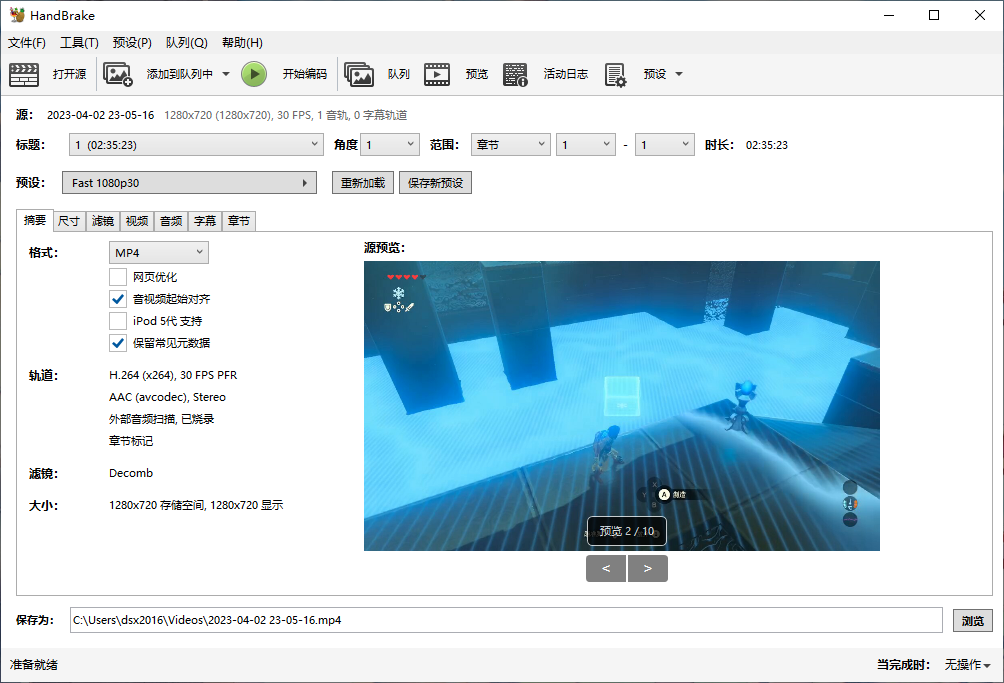Screen dimensions: 1004x683
Task: Click the 外部音频扫描, 已烧录 text
Action: pyautogui.click(x=161, y=419)
